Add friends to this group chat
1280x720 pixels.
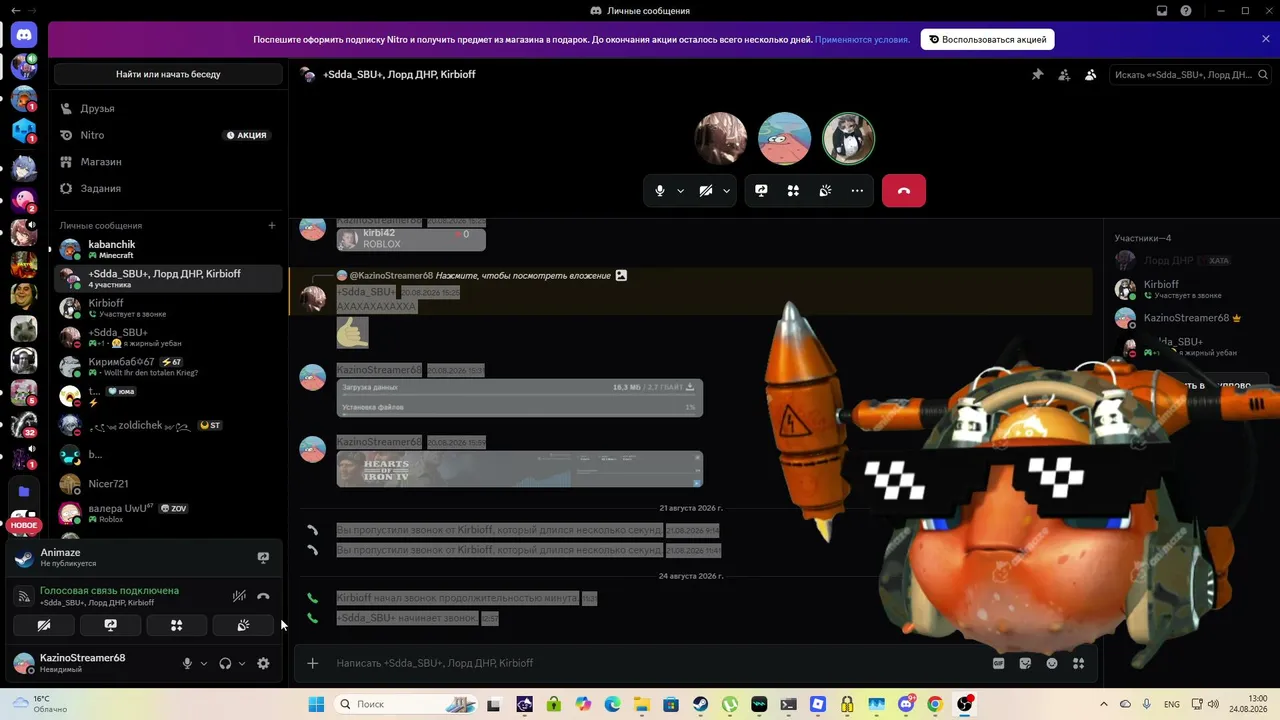pyautogui.click(x=1064, y=75)
